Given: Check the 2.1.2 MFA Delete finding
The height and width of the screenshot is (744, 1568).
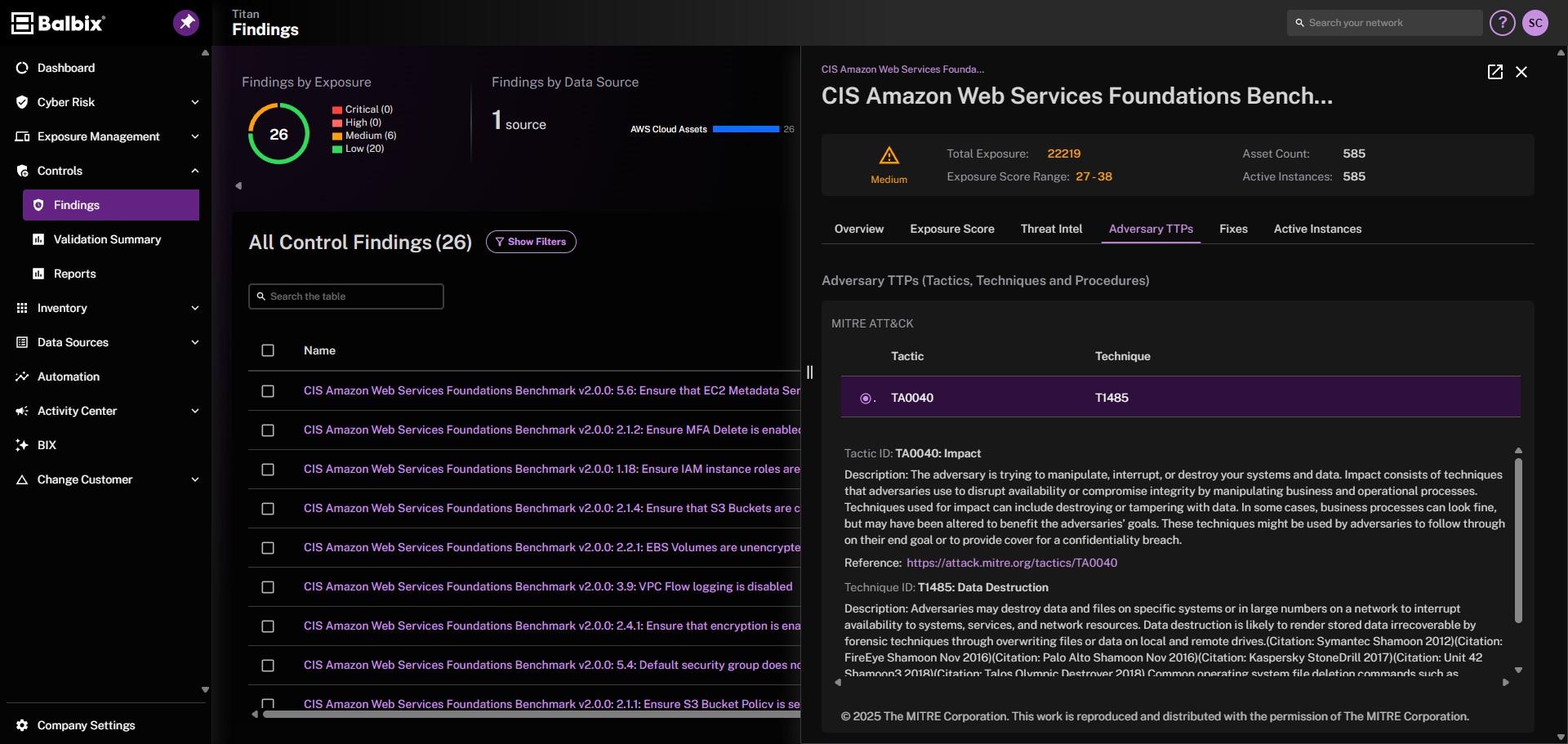Looking at the screenshot, I should click(268, 430).
